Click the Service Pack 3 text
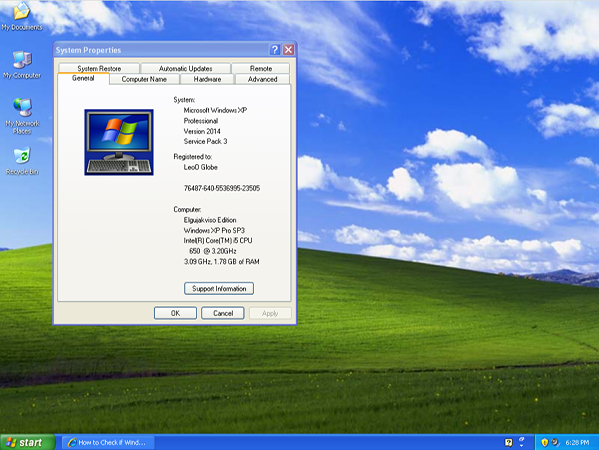The height and width of the screenshot is (450, 599). 206,141
